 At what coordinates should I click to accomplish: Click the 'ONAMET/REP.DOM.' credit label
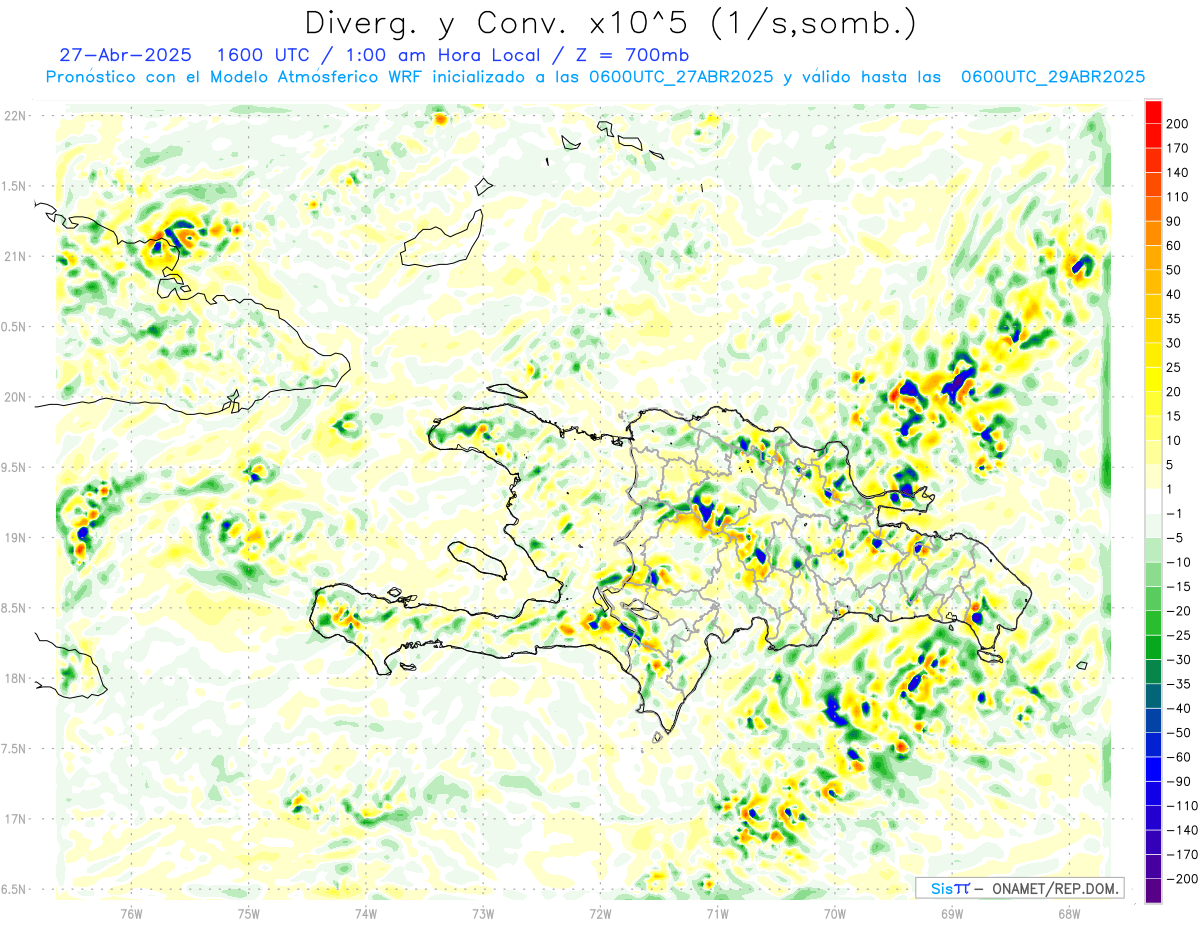coord(1054,888)
